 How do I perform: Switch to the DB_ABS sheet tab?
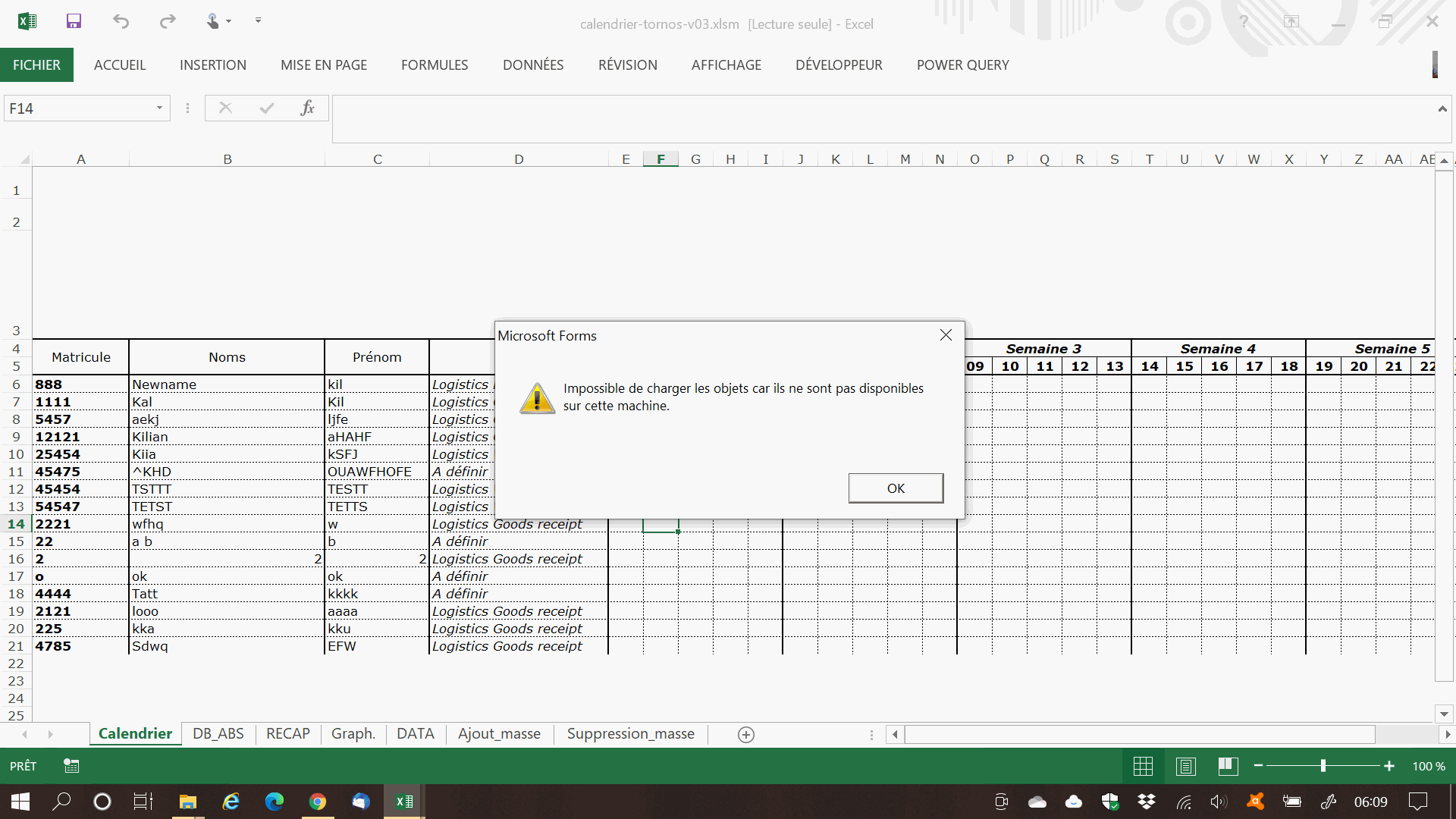pos(218,734)
